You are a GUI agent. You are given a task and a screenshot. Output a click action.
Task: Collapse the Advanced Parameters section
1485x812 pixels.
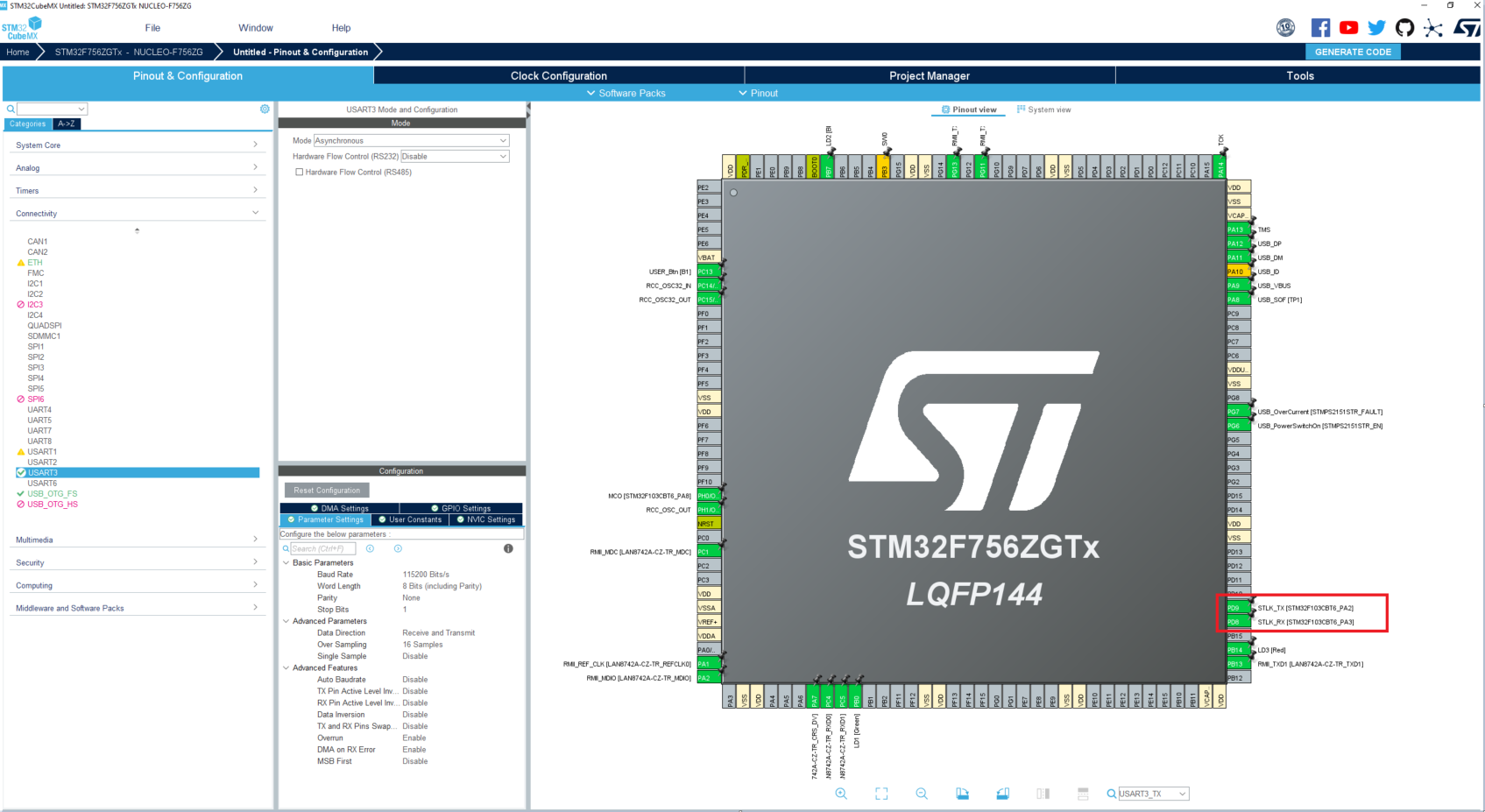tap(286, 620)
